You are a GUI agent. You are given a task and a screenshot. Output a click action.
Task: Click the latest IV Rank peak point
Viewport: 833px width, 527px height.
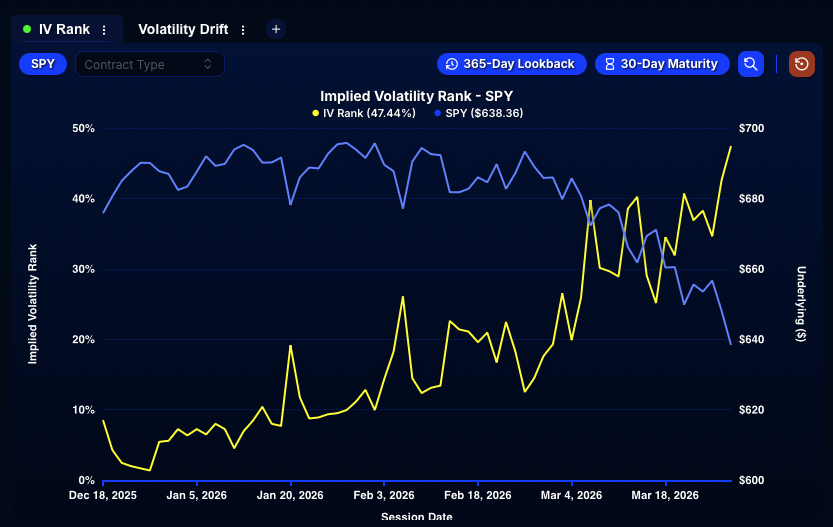[x=731, y=147]
